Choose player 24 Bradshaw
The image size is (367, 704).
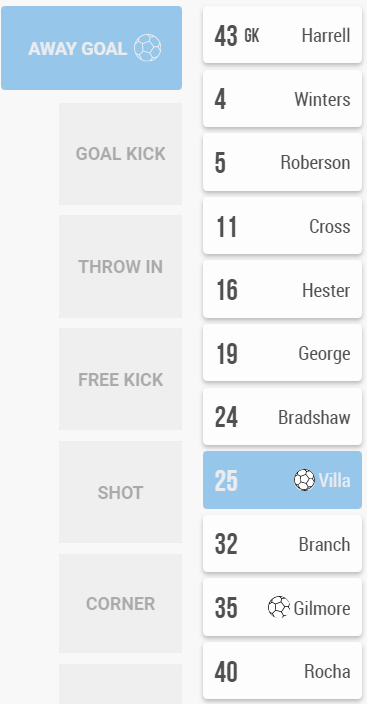283,417
